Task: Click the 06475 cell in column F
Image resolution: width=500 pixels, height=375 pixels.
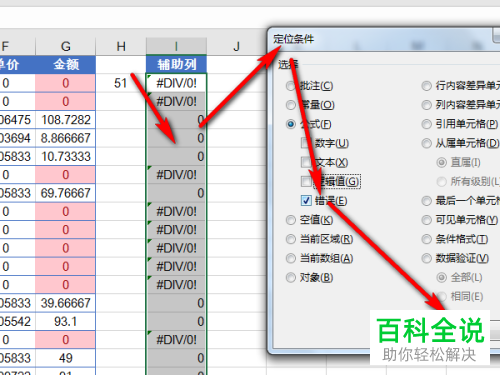Action: (x=17, y=120)
